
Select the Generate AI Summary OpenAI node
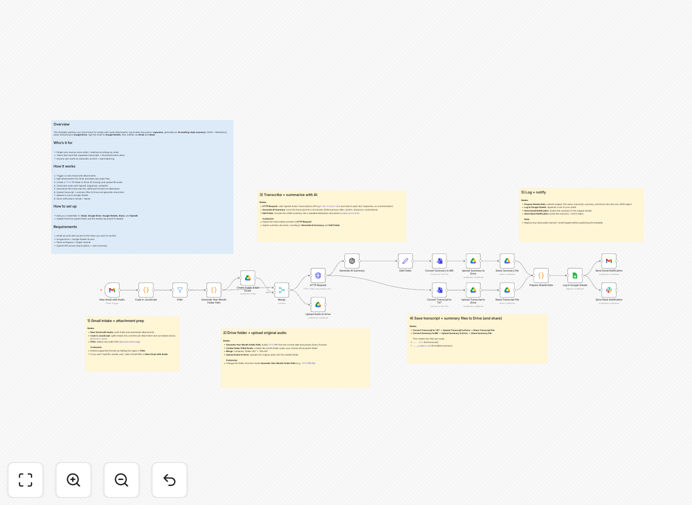352,261
